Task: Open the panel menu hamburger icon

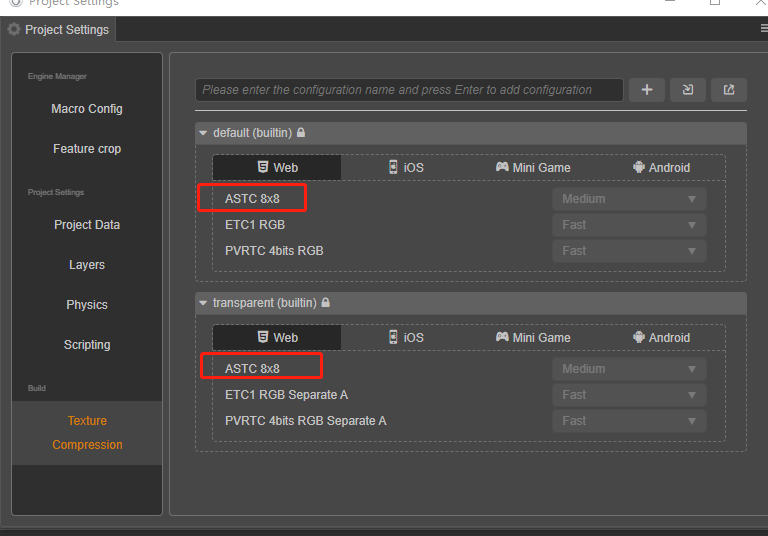Action: click(x=764, y=28)
